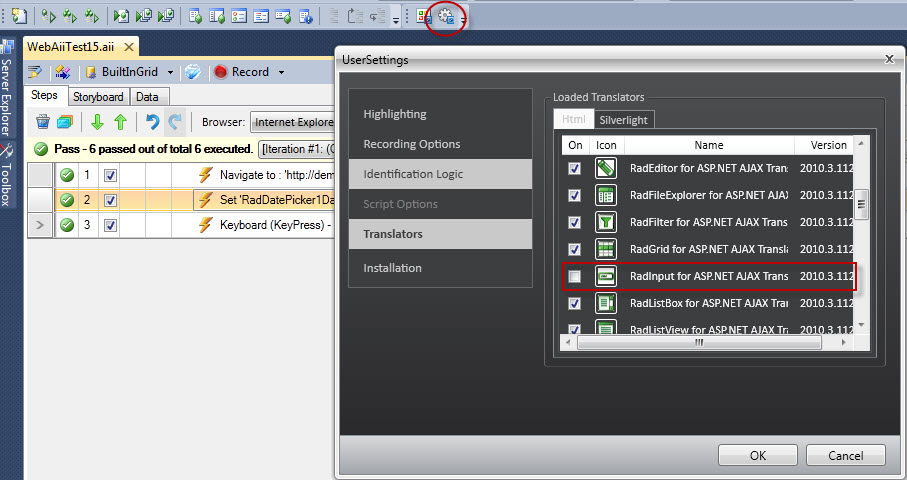Move step up with the green up arrow

pyautogui.click(x=120, y=122)
